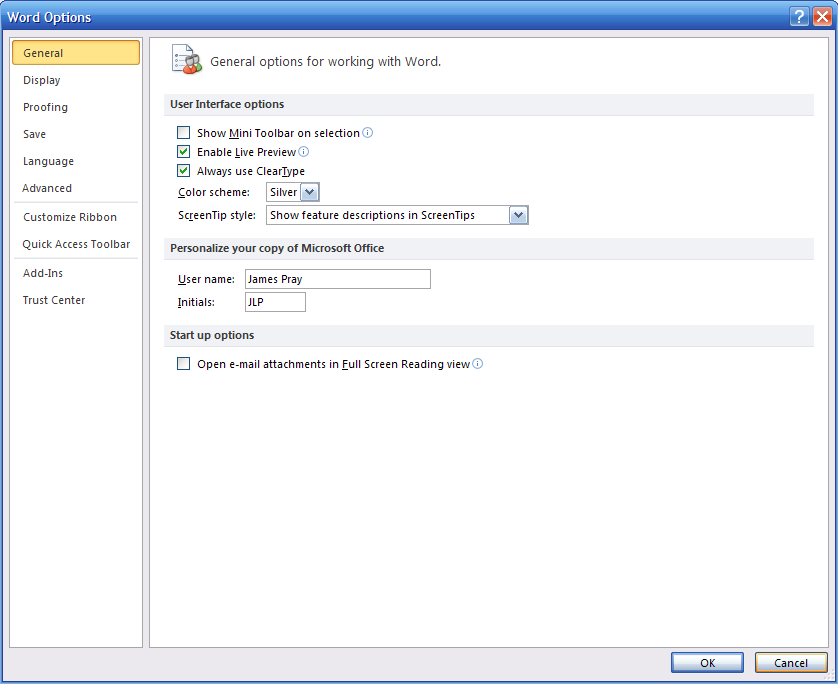Switch to the Display category

(76, 80)
